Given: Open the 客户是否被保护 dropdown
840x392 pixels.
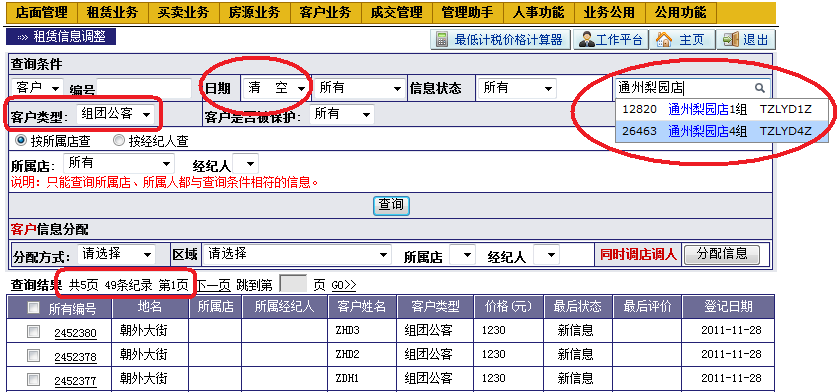Looking at the screenshot, I should point(342,114).
